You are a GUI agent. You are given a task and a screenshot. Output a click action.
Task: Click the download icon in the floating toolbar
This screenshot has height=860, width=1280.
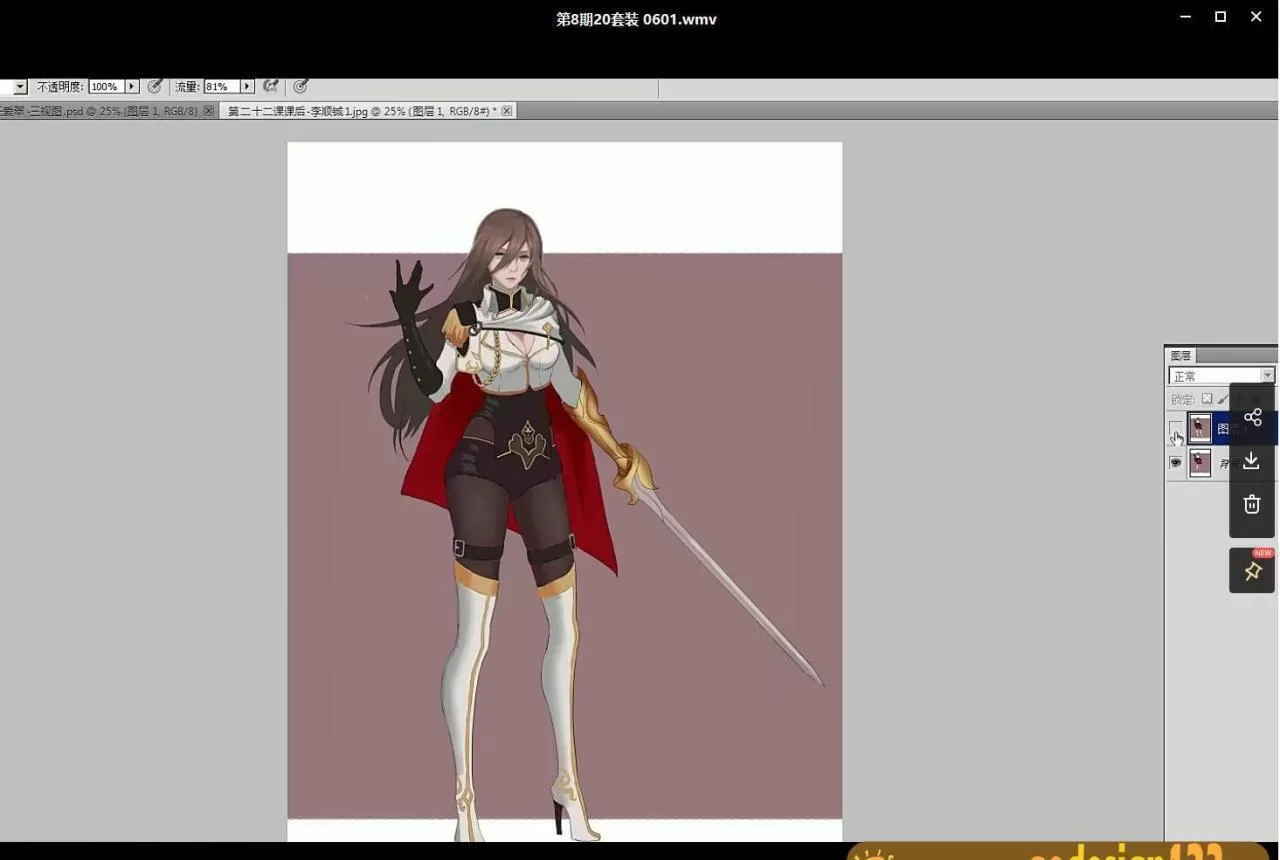pos(1251,460)
